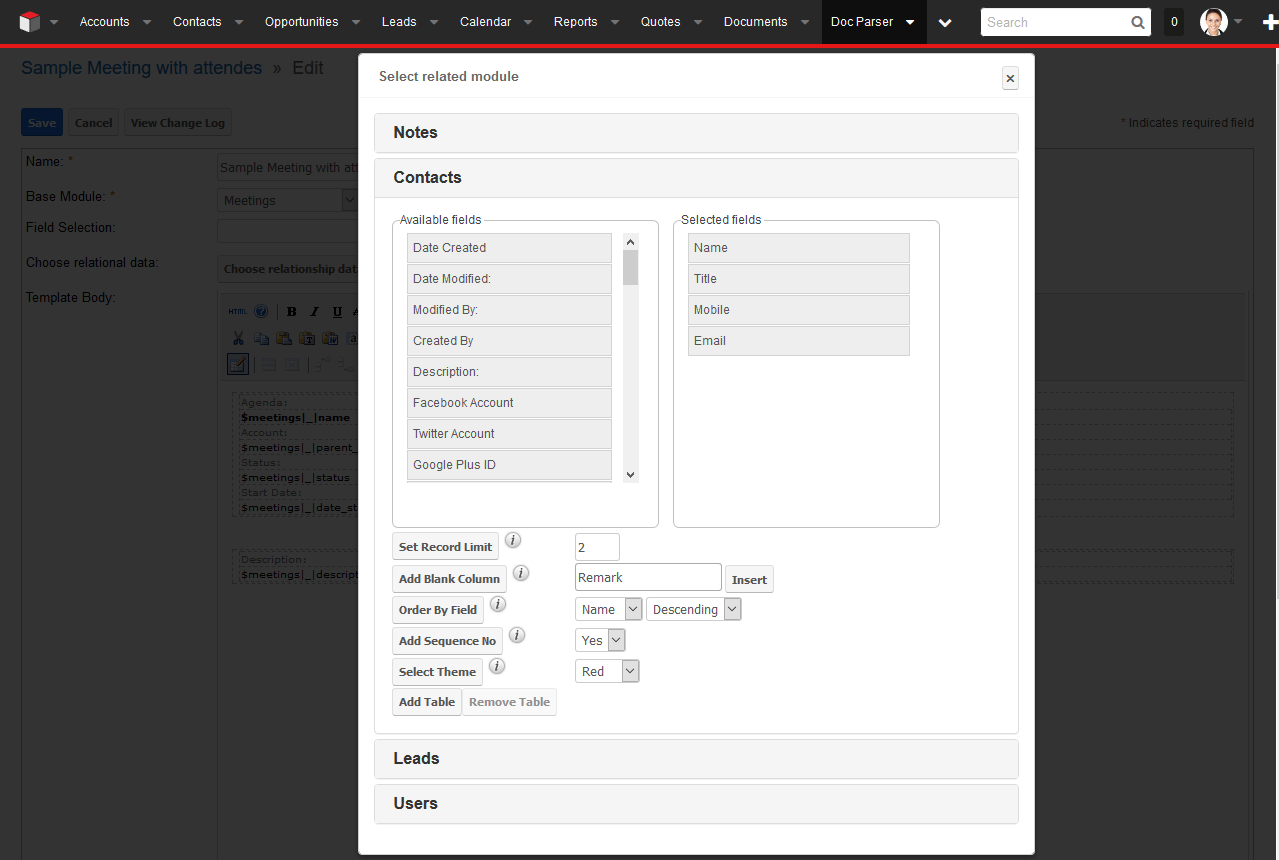Select the Cut icon in the editor

pos(238,338)
